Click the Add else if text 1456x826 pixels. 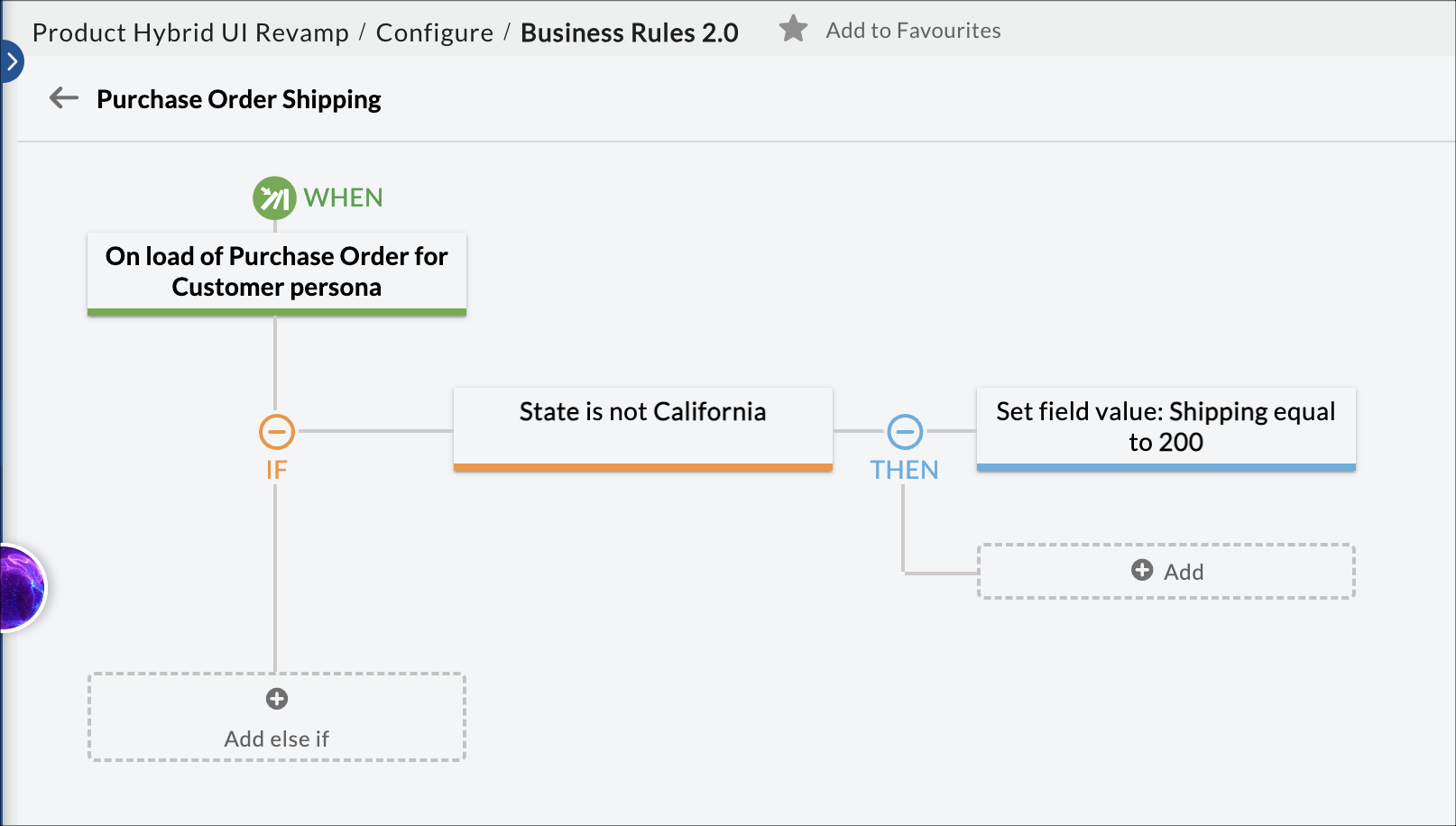click(276, 739)
